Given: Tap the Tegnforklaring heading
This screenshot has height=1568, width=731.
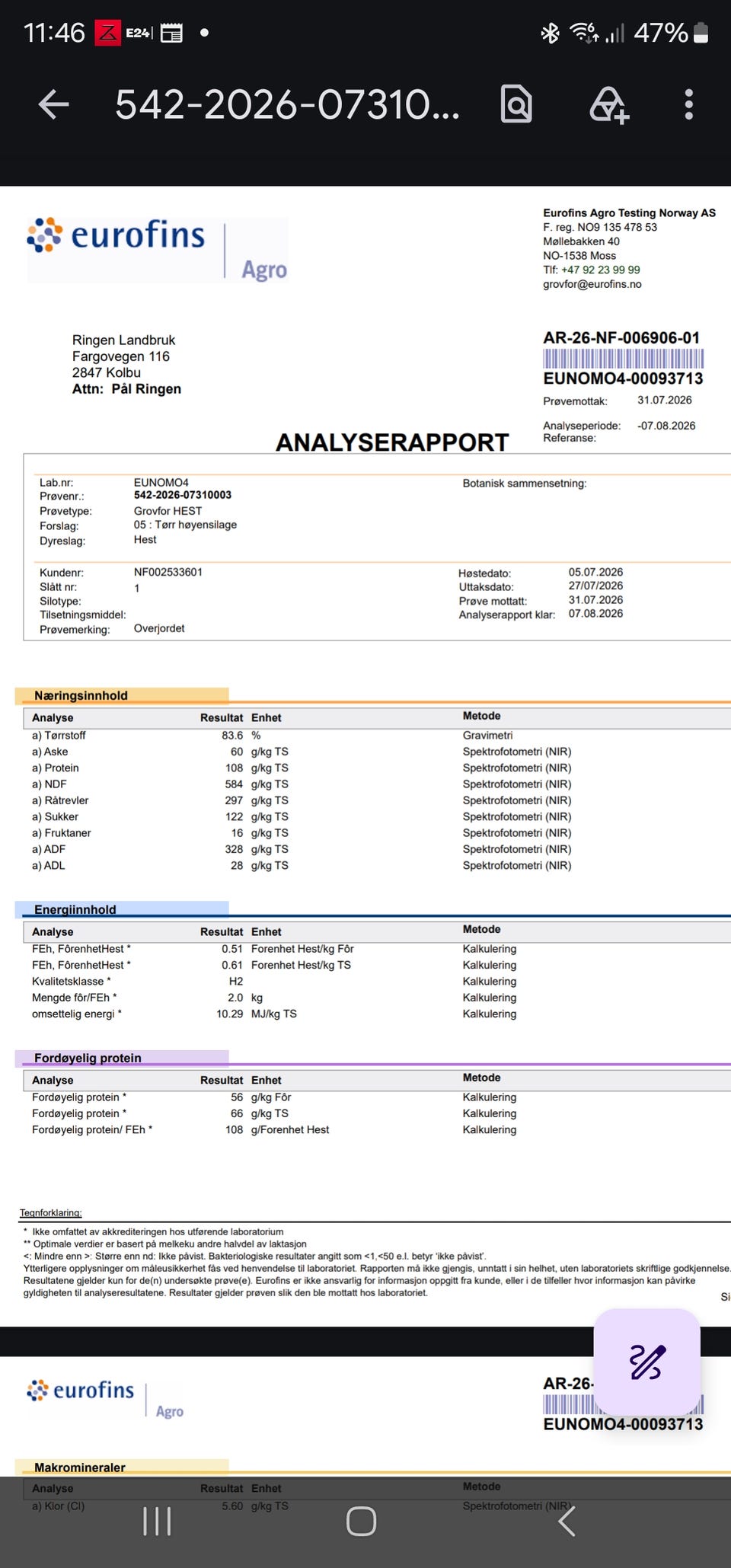Looking at the screenshot, I should pos(51,1213).
